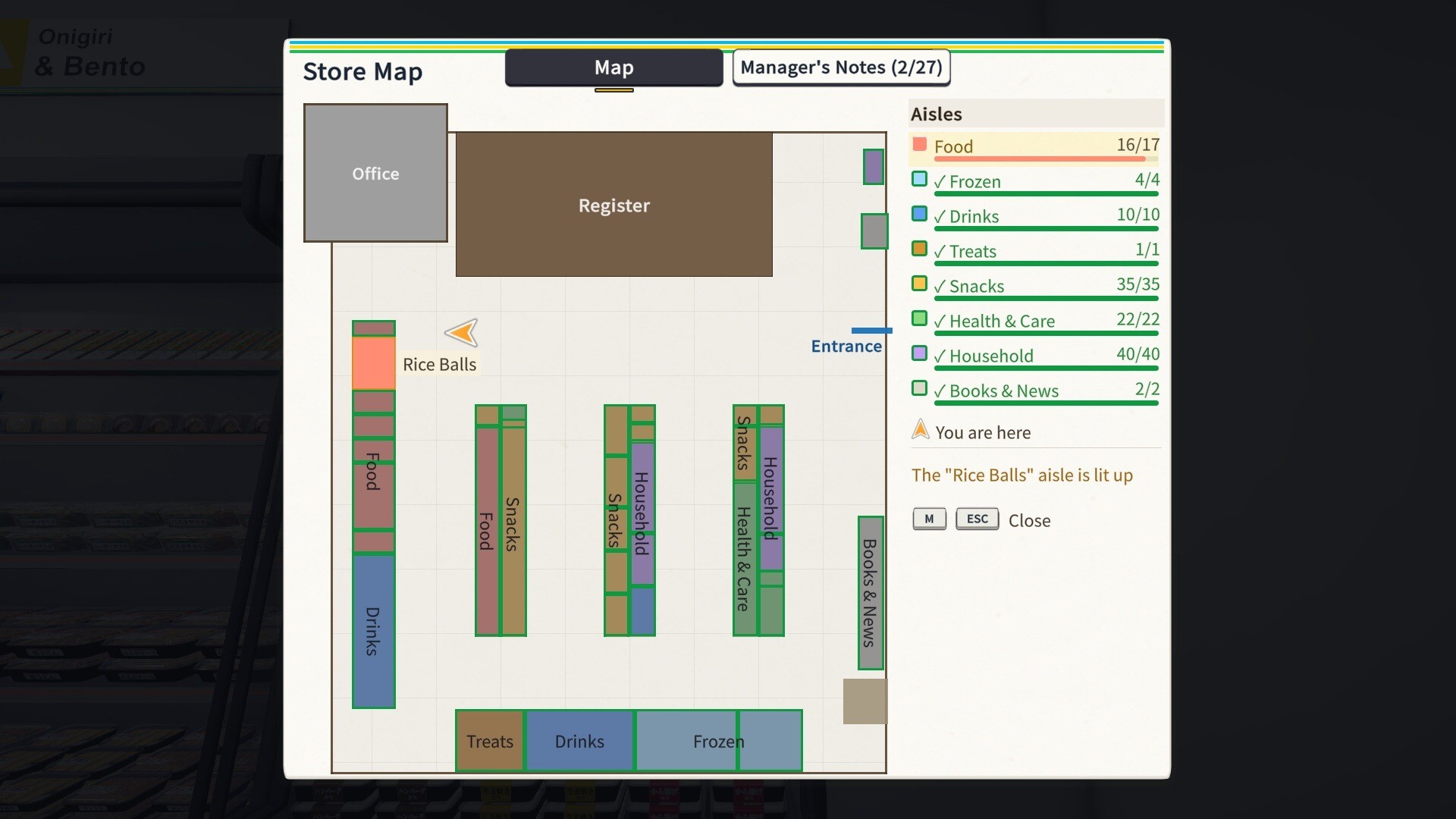Click the Office room on the map
This screenshot has height=819, width=1456.
point(375,173)
